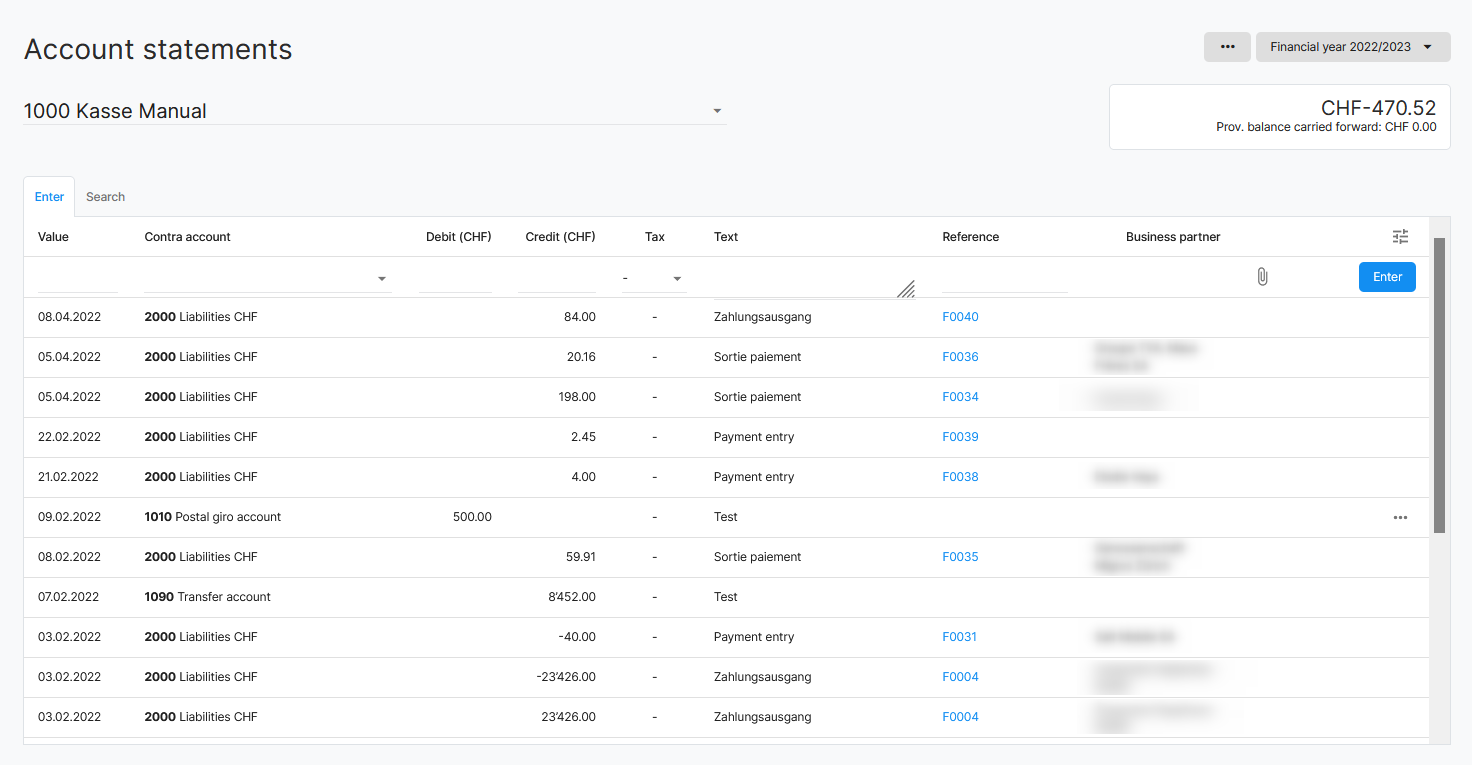Viewport: 1472px width, 765px height.
Task: Open reference link F0036
Action: [960, 357]
